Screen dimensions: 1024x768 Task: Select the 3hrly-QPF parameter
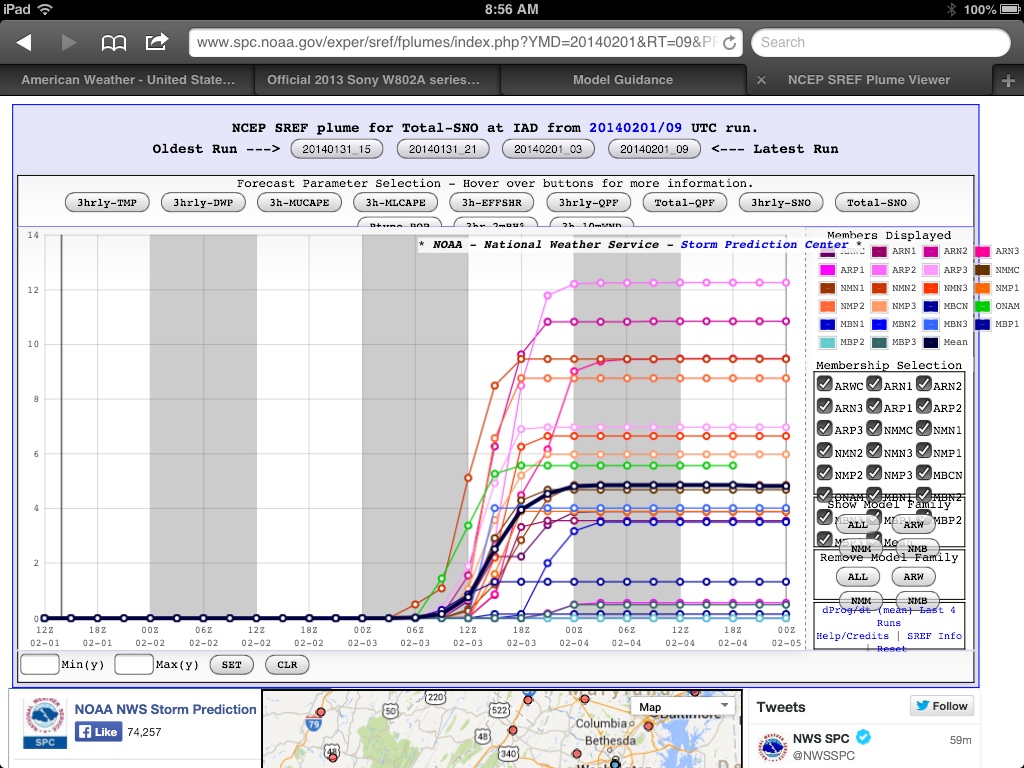point(588,202)
